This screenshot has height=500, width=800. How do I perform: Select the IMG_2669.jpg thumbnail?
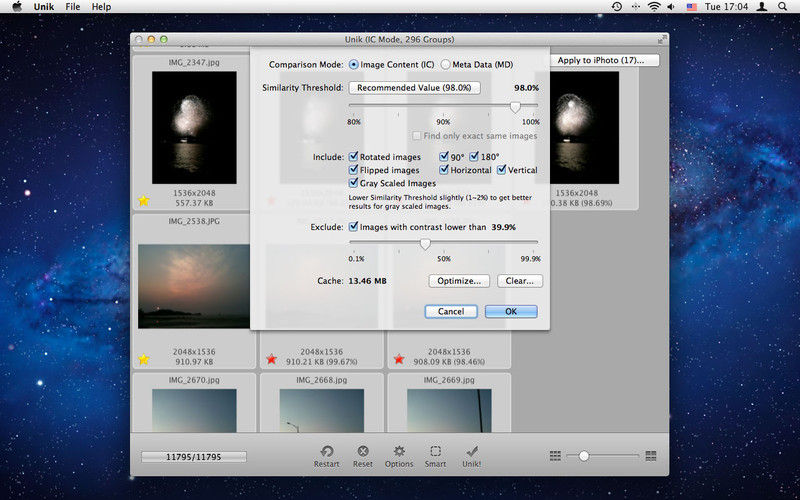click(x=449, y=411)
